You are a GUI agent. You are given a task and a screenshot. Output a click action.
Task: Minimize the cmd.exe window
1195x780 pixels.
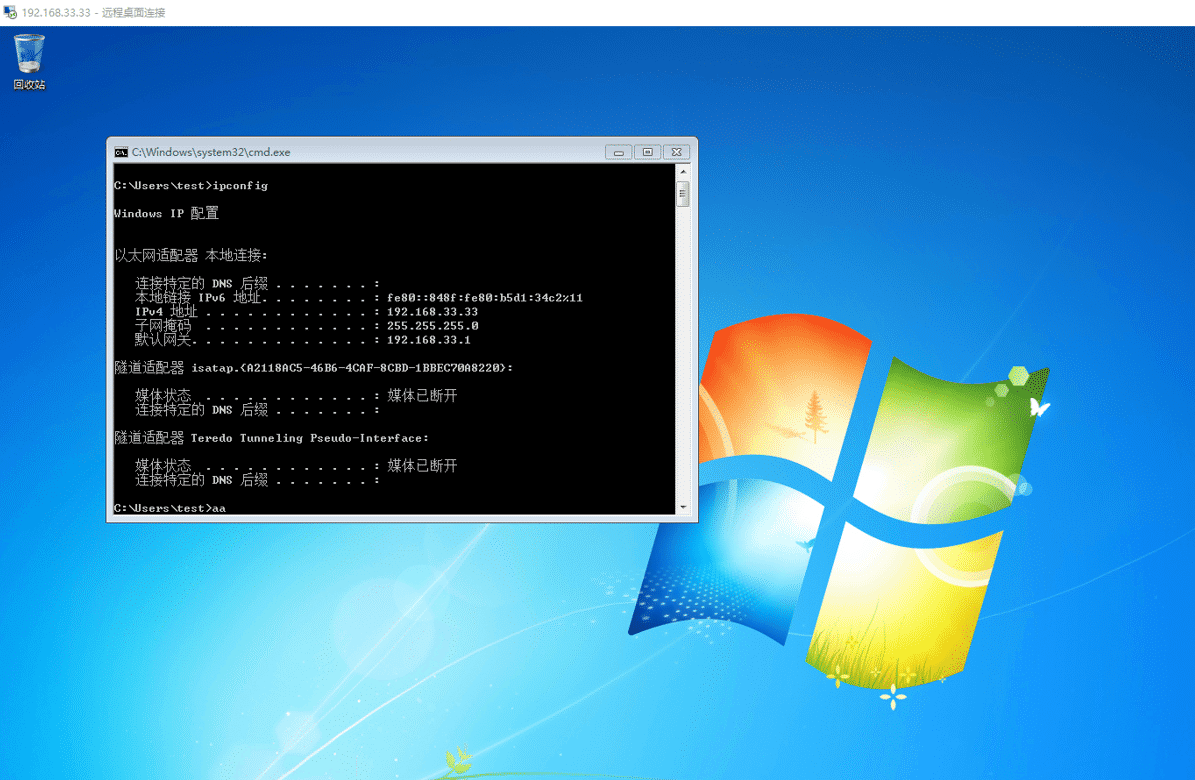(618, 152)
